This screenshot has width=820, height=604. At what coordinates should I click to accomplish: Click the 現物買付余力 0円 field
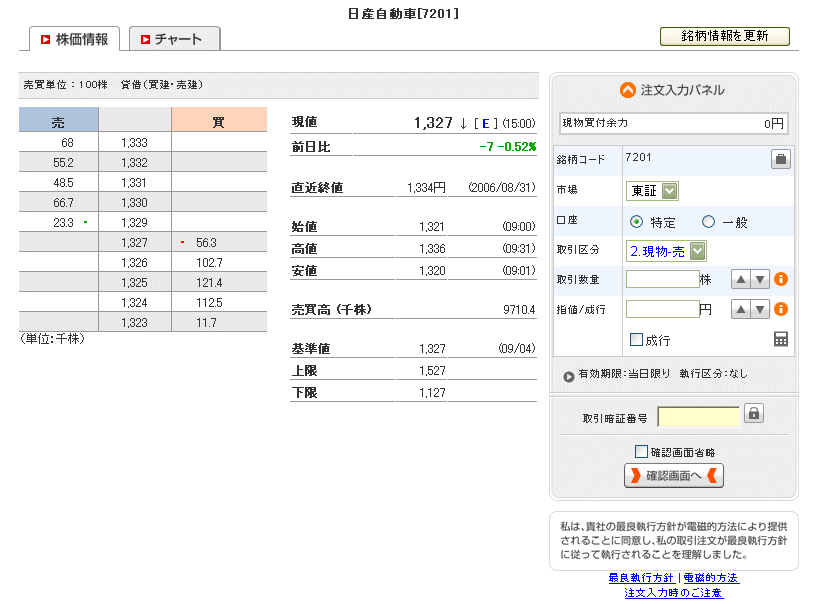[x=673, y=123]
